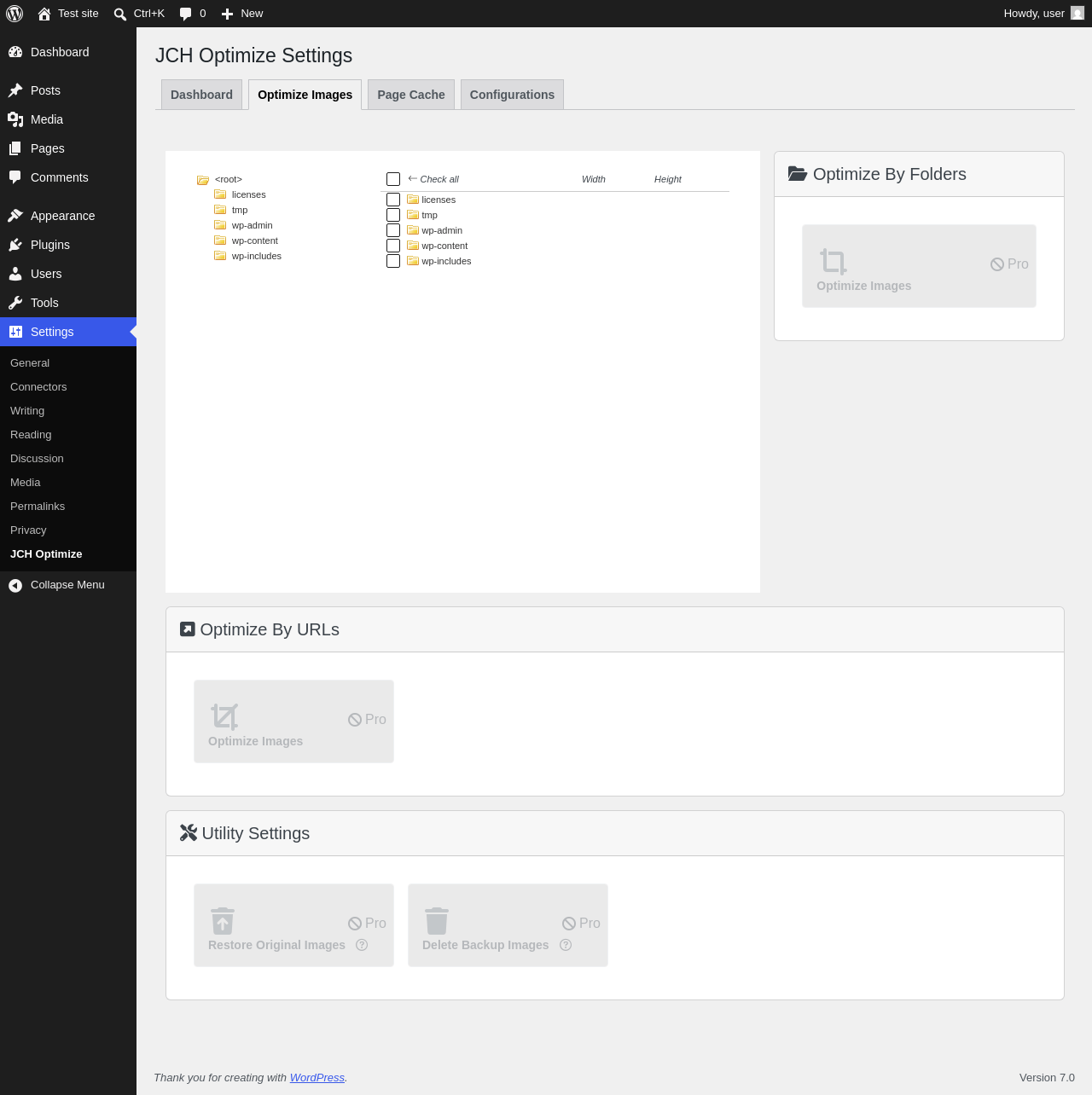Open Permalinks settings submenu item
Image resolution: width=1092 pixels, height=1095 pixels.
[x=38, y=507]
